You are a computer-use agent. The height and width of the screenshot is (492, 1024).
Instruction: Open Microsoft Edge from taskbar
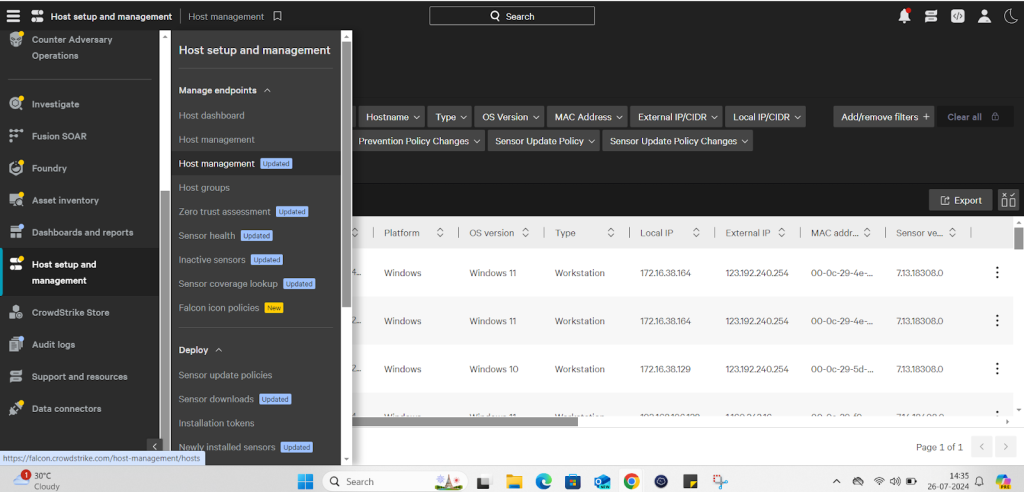[543, 482]
